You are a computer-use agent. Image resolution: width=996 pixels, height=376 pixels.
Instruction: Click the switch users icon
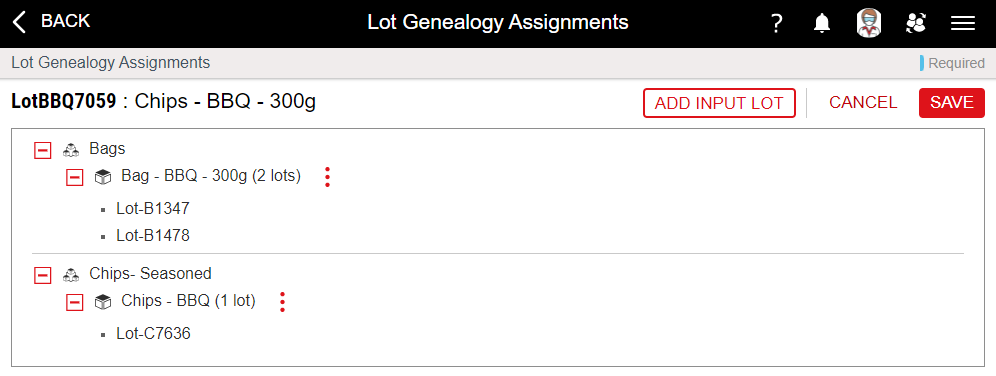tap(915, 24)
